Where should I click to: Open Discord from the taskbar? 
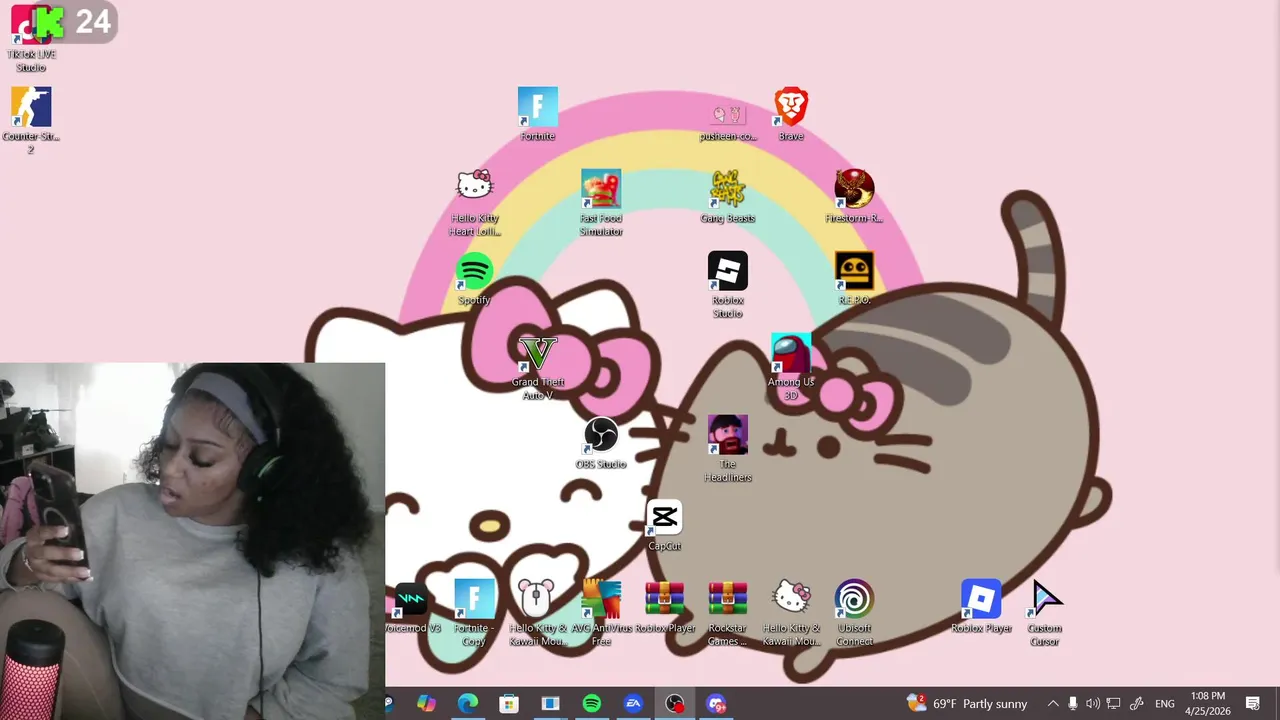pyautogui.click(x=716, y=704)
